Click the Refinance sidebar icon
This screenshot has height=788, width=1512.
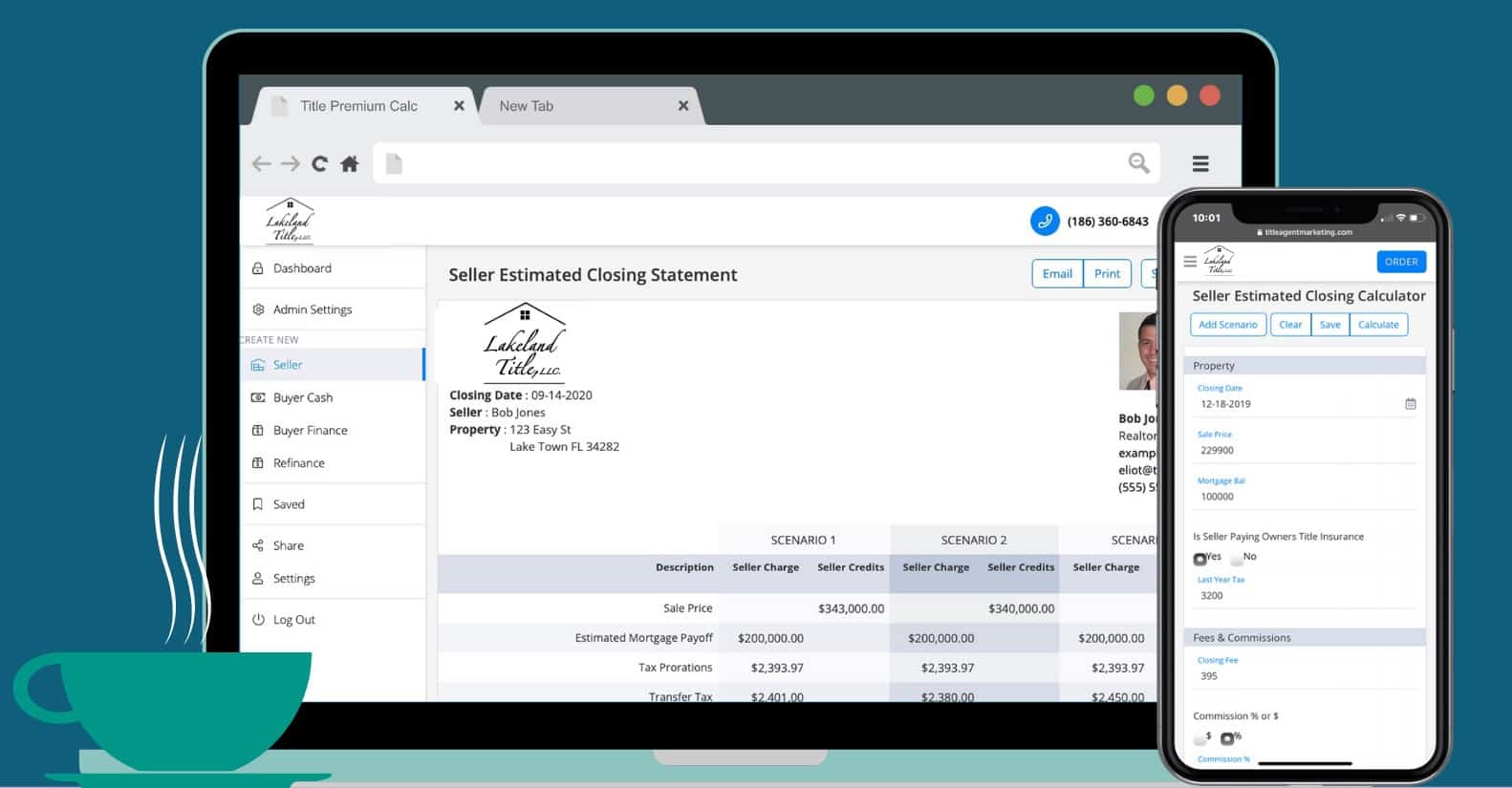(258, 463)
